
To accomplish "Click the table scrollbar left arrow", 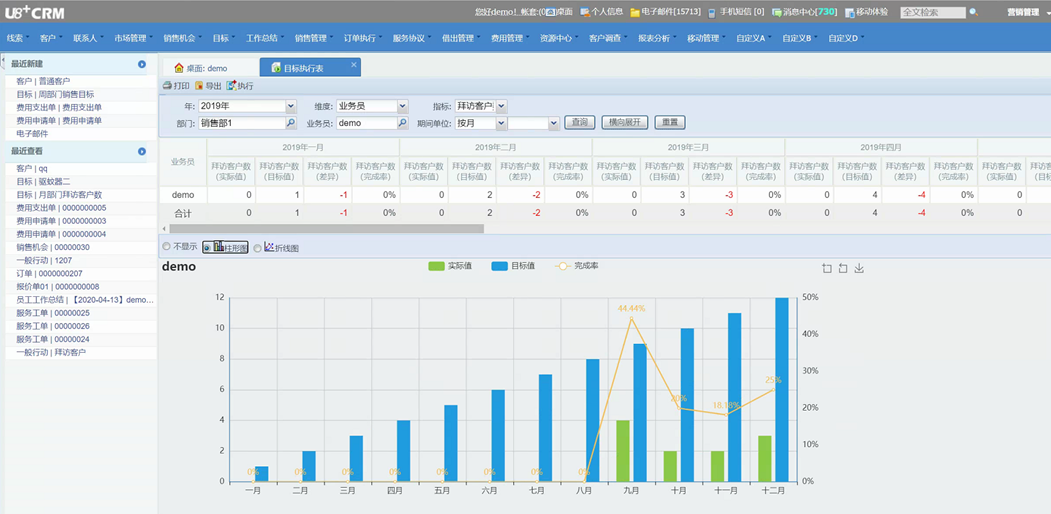I will pos(164,229).
